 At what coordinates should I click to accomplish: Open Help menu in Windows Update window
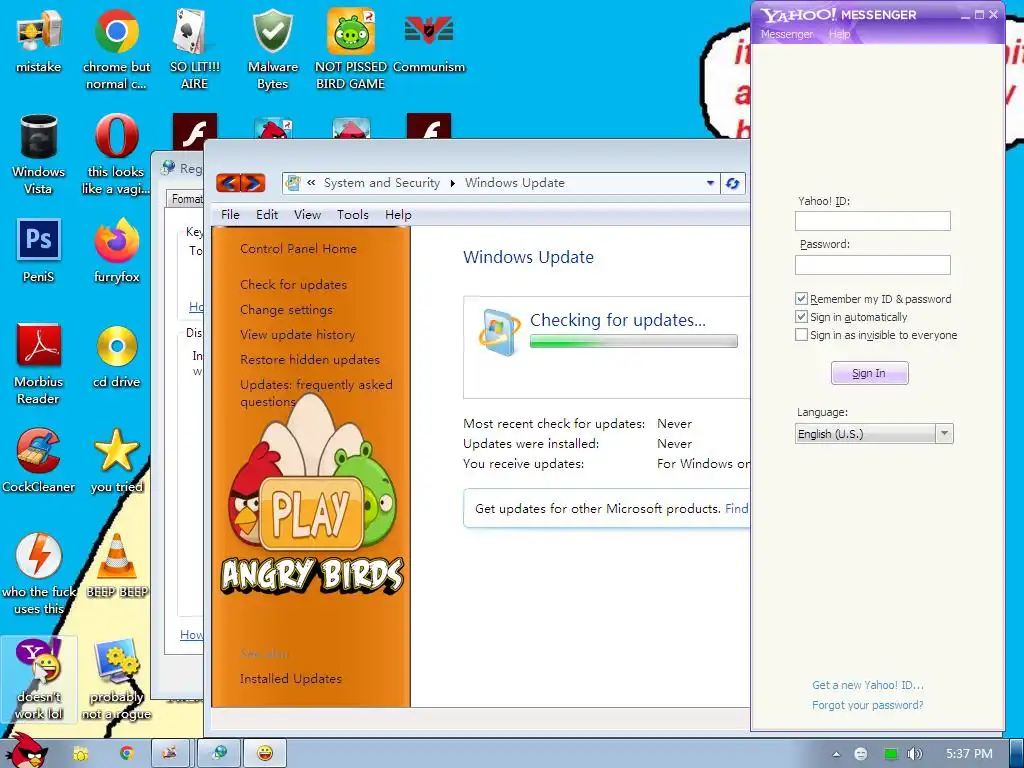click(x=398, y=214)
